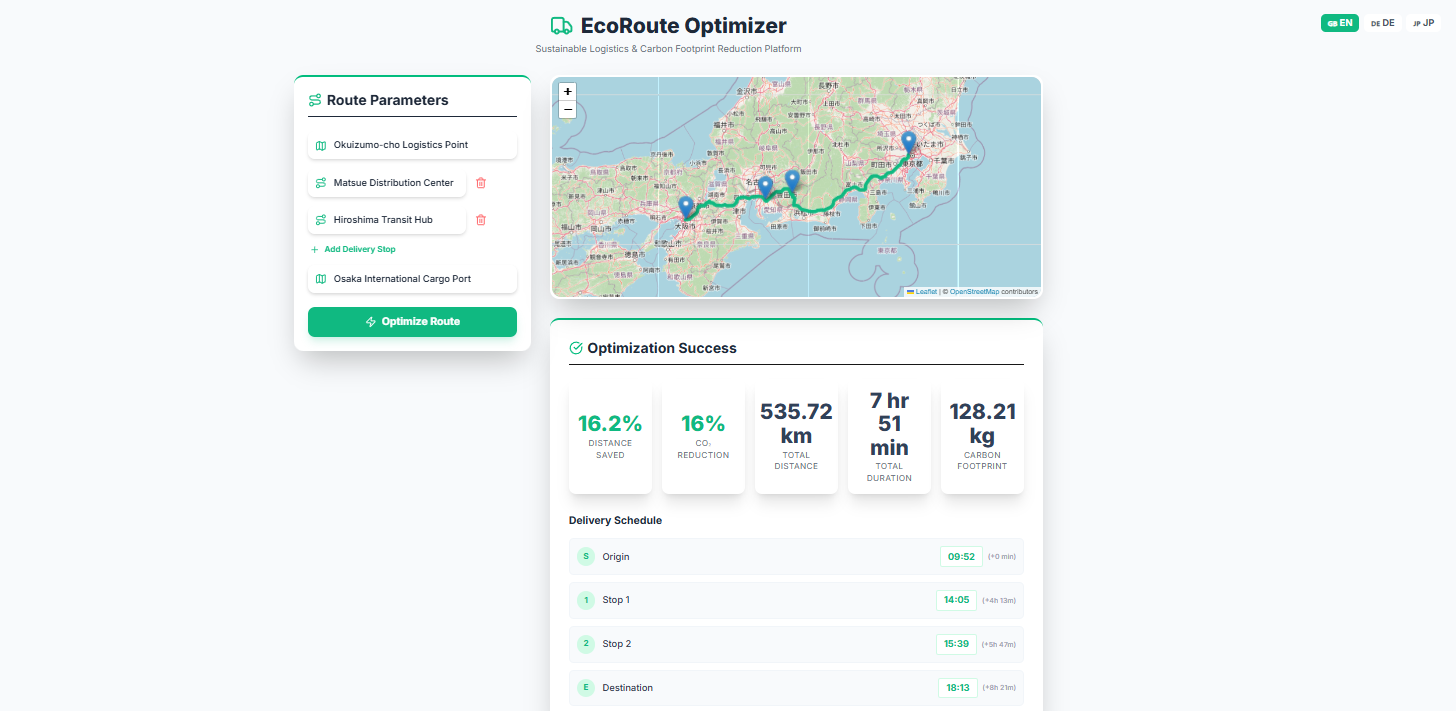1456x711 pixels.
Task: Click the route icon next to Matsue Distribution Center
Action: pyautogui.click(x=320, y=183)
